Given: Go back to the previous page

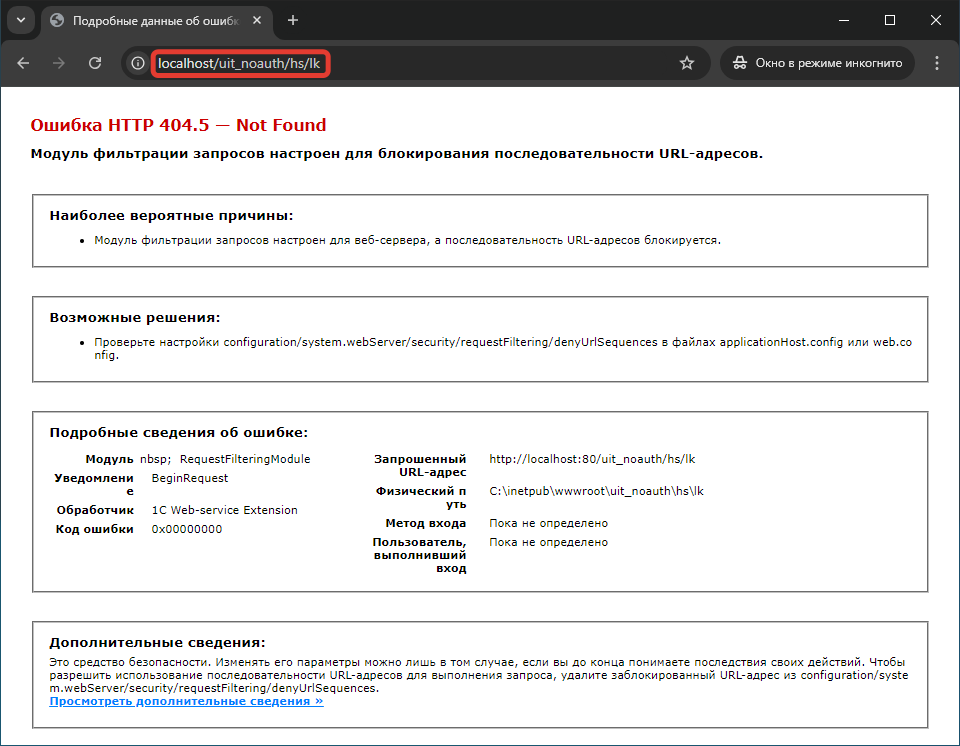Looking at the screenshot, I should [x=23, y=63].
